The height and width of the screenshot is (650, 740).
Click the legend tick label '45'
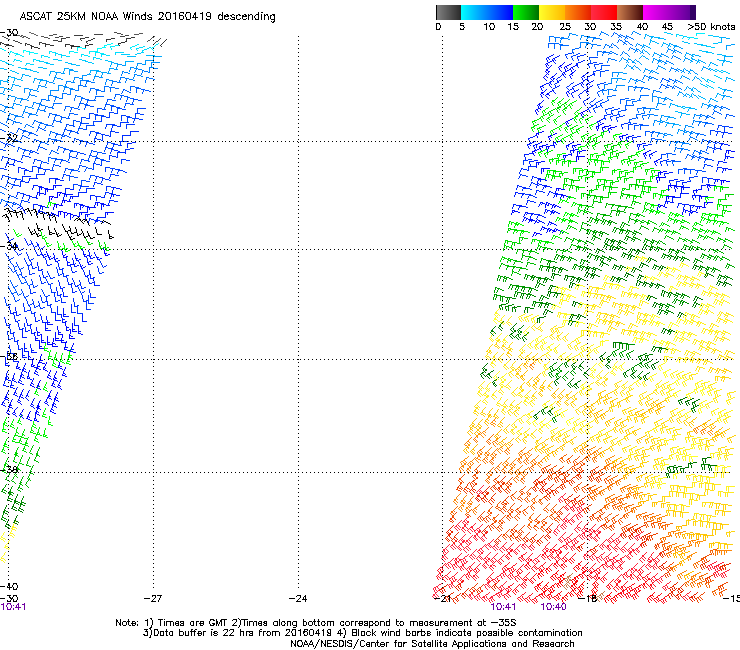tap(667, 27)
